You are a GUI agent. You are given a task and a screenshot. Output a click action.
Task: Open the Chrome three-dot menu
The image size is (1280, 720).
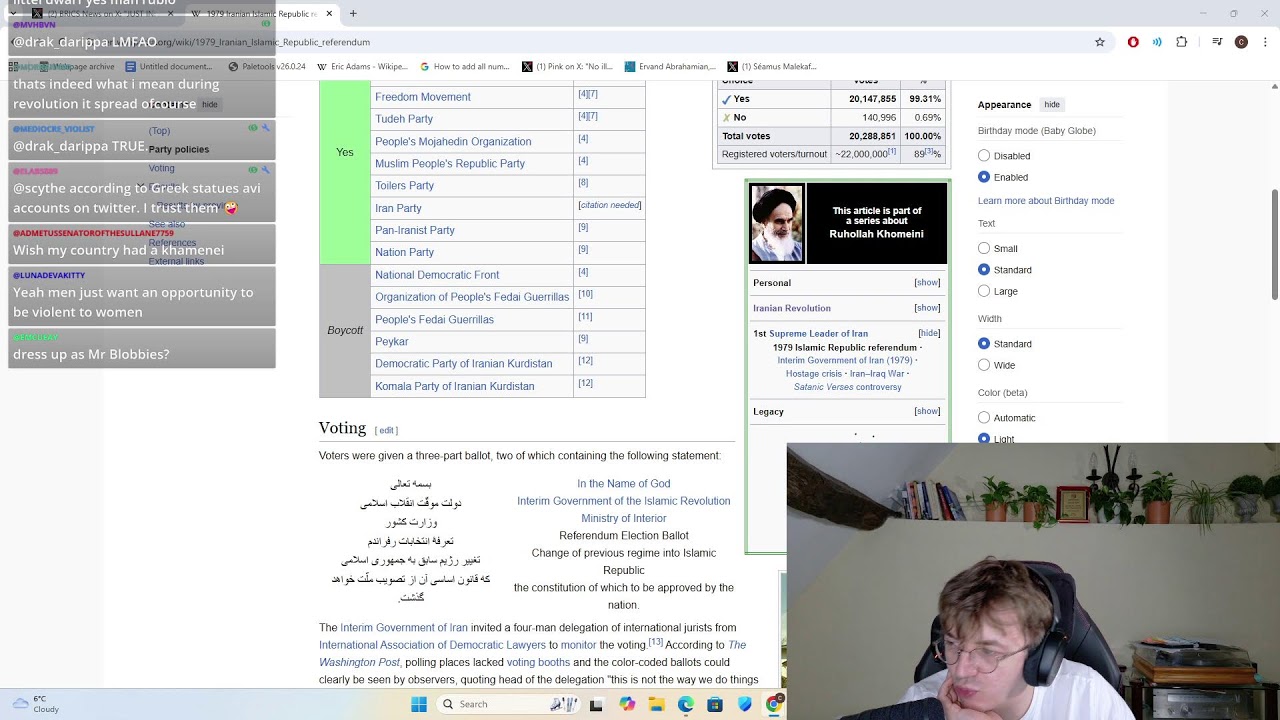[1265, 42]
